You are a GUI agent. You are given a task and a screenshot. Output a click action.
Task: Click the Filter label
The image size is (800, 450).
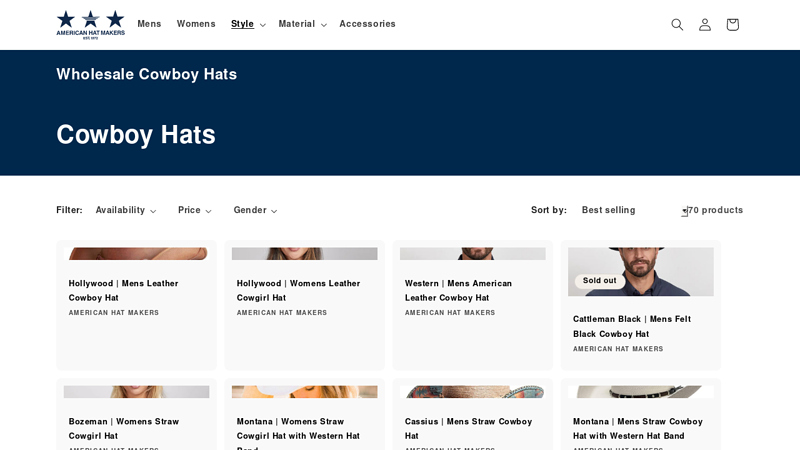(x=69, y=210)
